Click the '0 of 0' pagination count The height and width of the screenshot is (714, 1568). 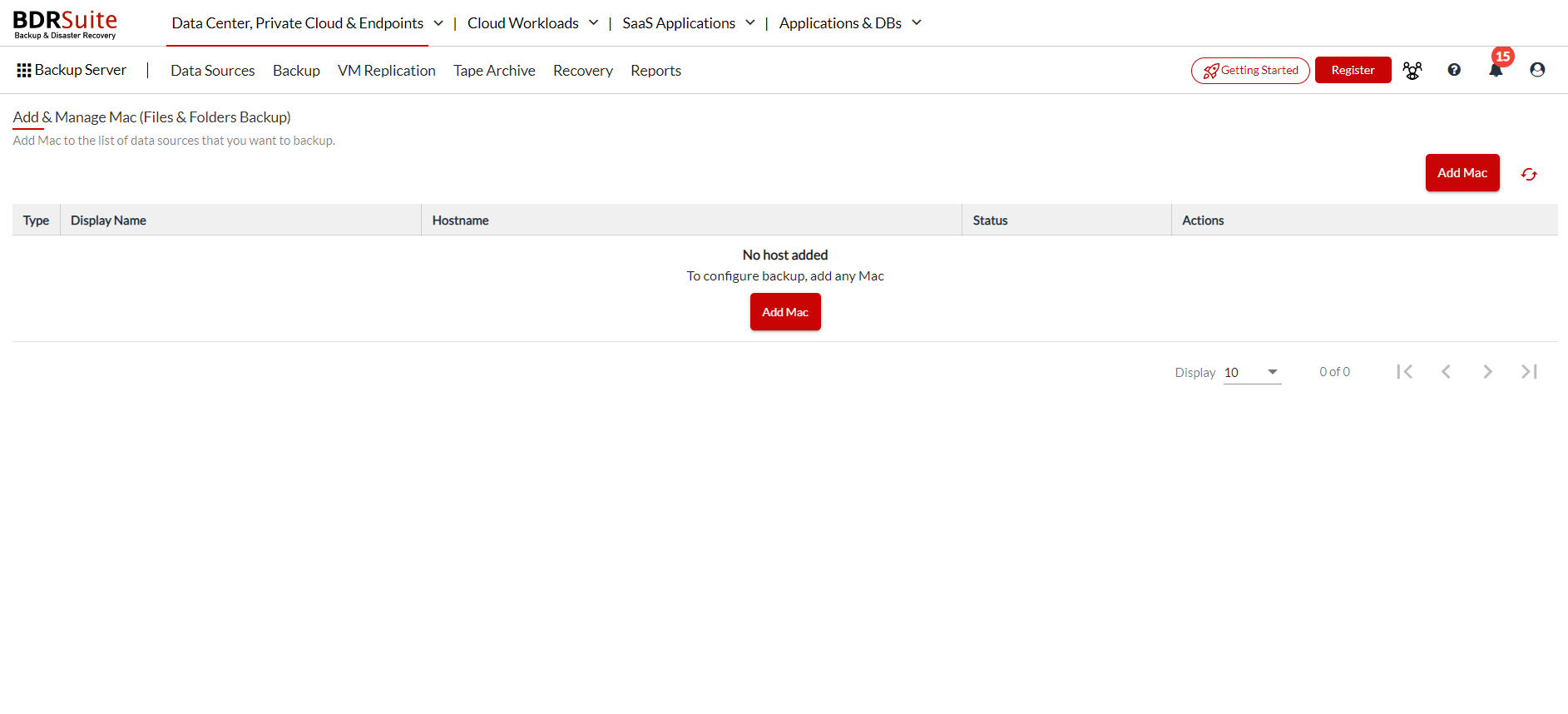tap(1334, 372)
